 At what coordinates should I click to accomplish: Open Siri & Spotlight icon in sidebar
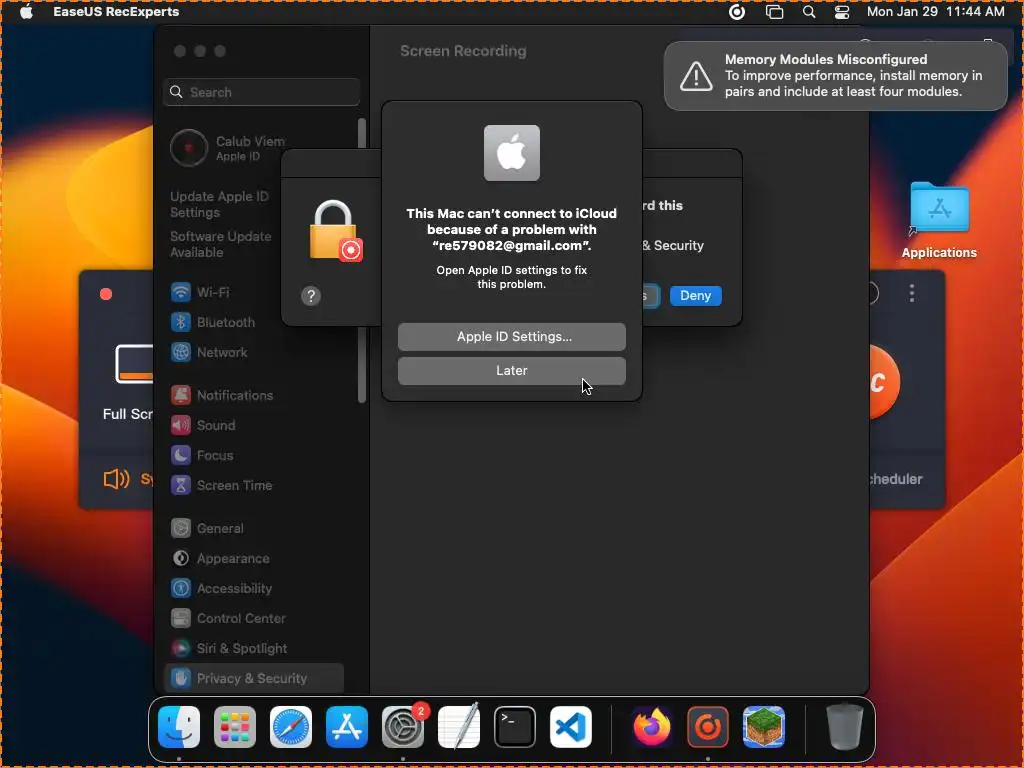181,648
